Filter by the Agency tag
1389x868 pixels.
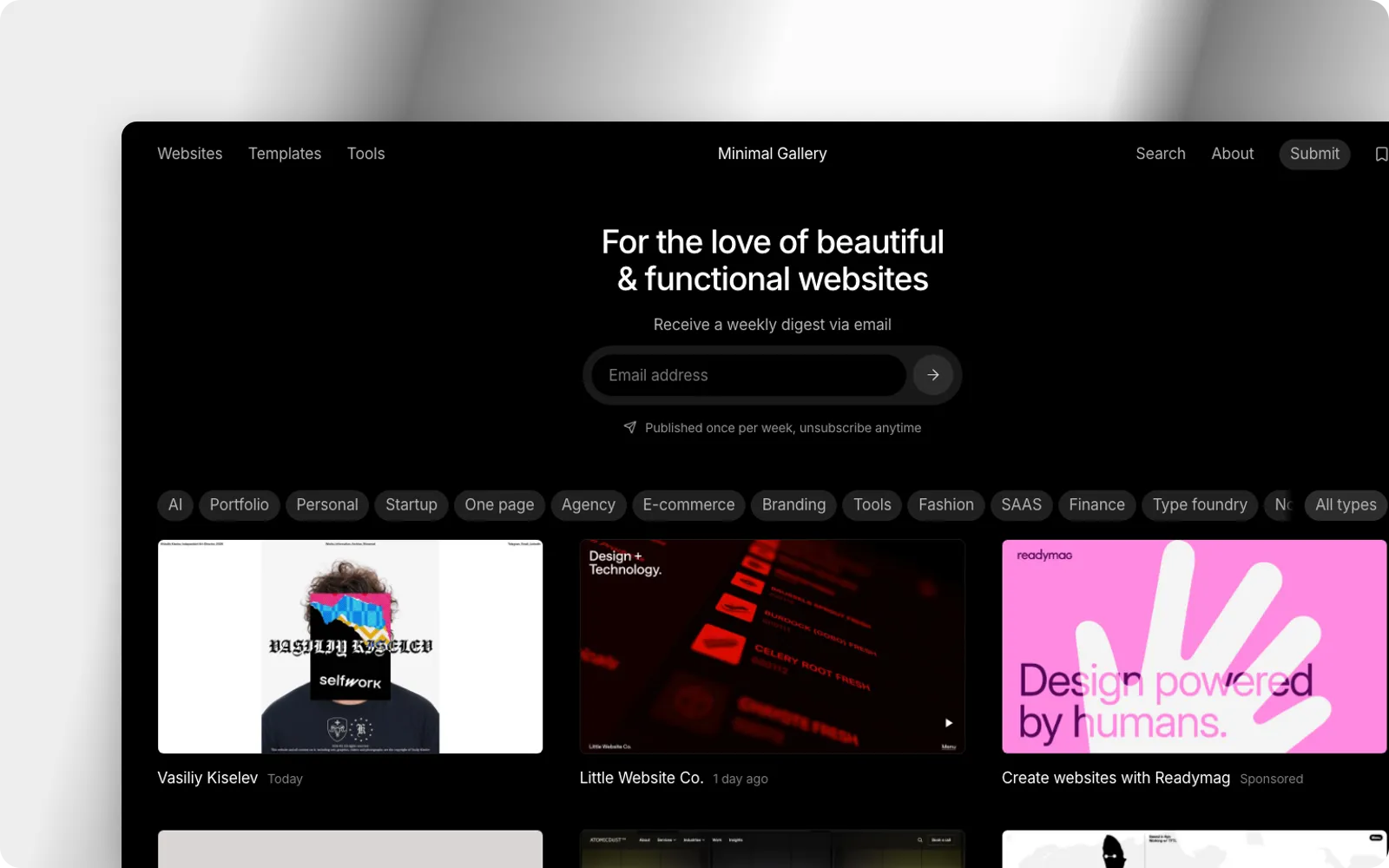click(x=589, y=505)
